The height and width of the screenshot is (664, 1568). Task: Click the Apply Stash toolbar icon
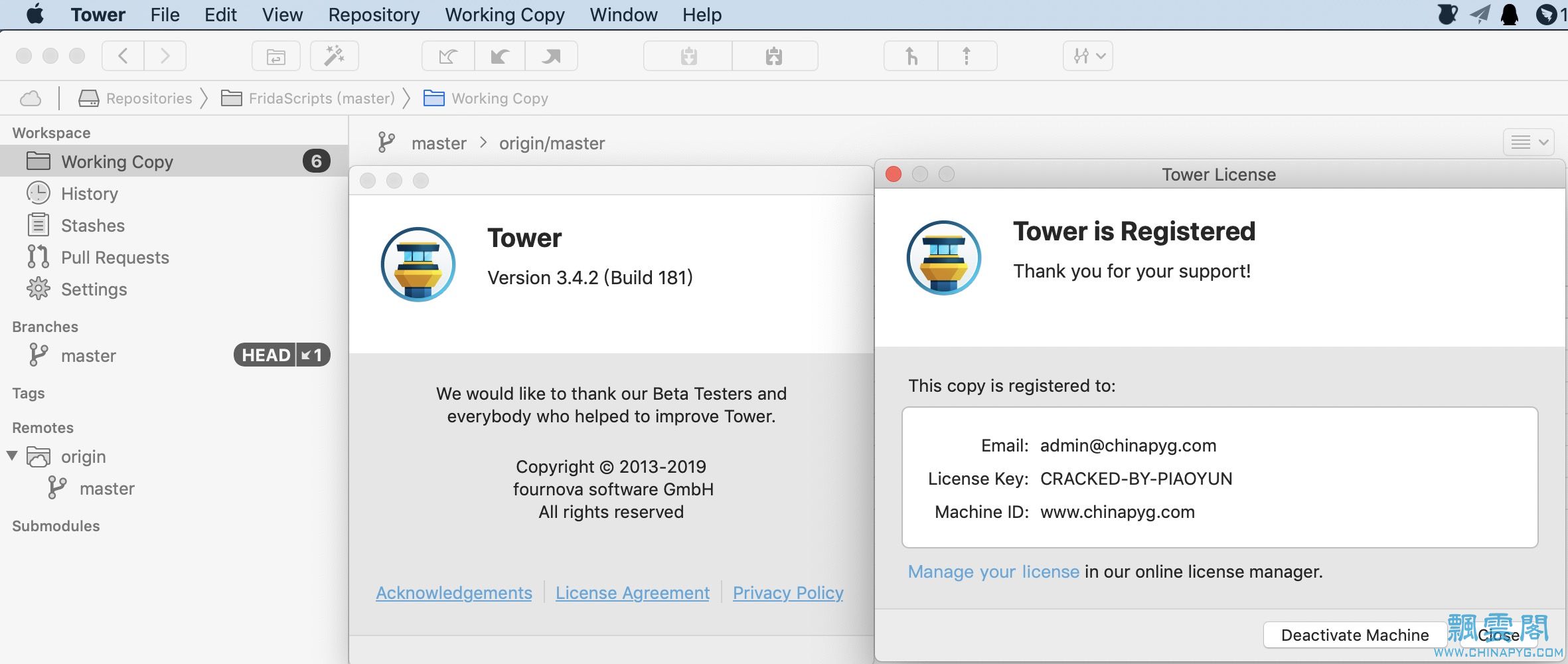(775, 56)
